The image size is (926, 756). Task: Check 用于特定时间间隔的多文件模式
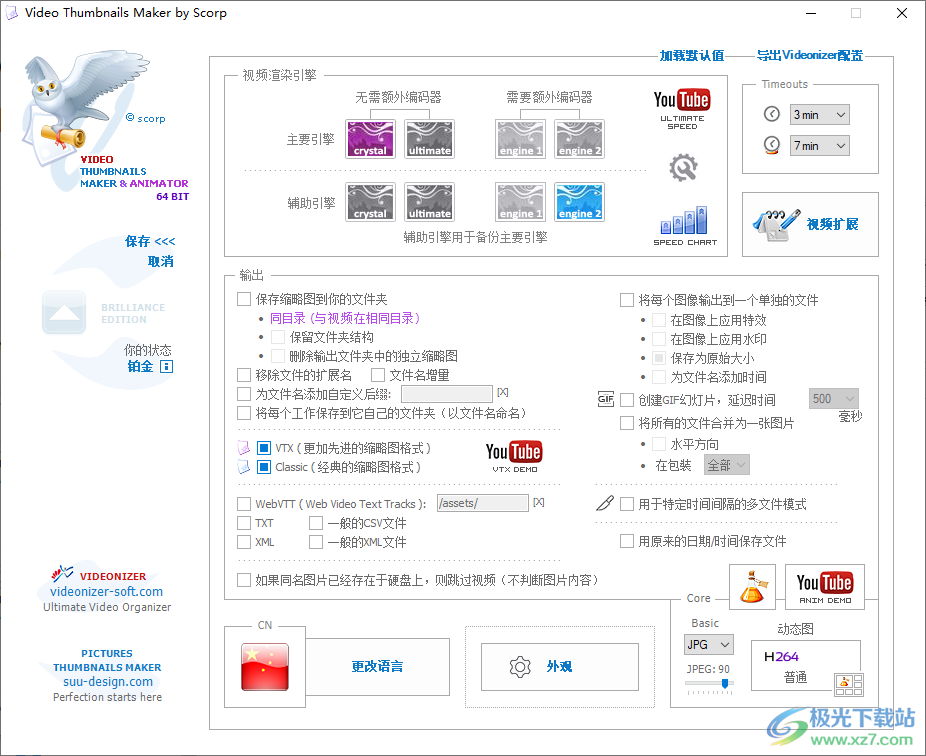click(x=627, y=504)
